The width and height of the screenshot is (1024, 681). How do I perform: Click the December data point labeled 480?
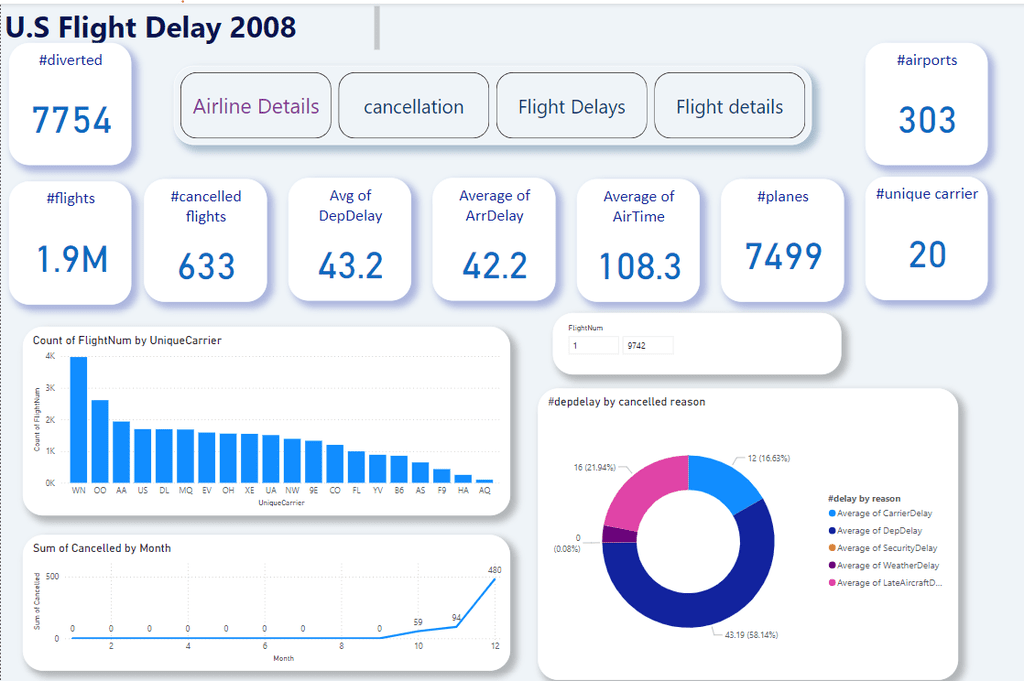(x=494, y=579)
